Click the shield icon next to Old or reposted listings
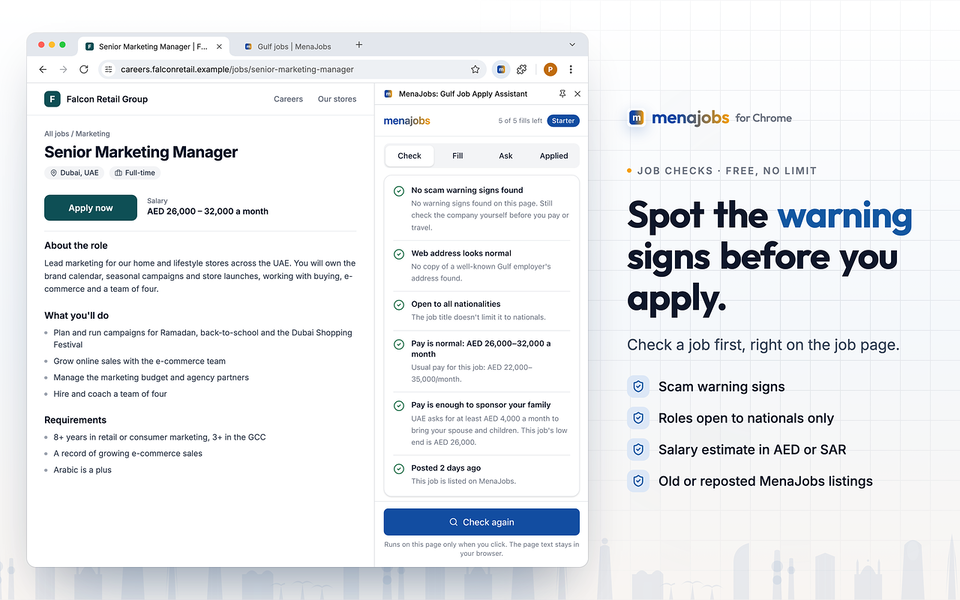Viewport: 960px width, 600px height. coord(638,481)
